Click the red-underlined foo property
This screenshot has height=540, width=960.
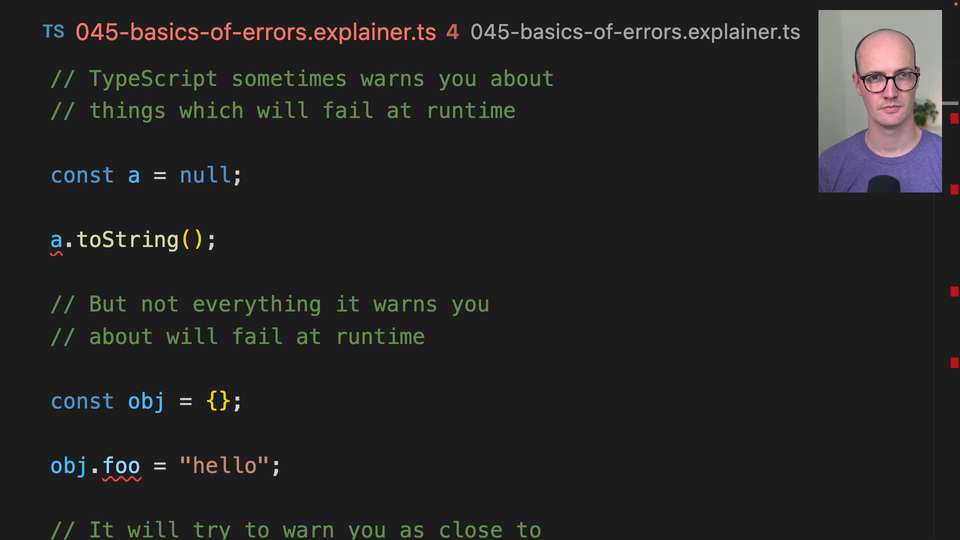[x=122, y=466]
